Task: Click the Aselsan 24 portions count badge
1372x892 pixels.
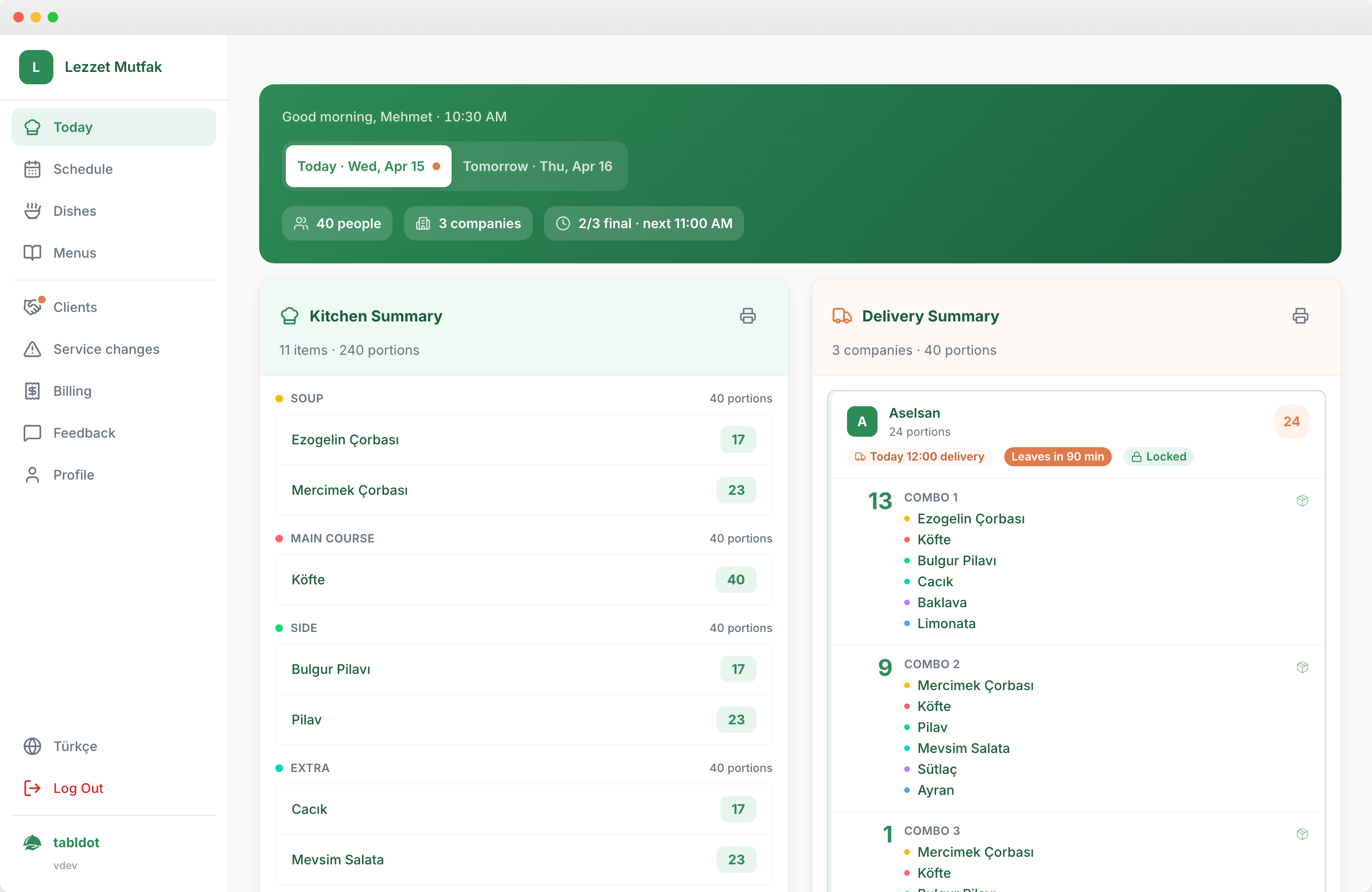Action: pos(1291,421)
